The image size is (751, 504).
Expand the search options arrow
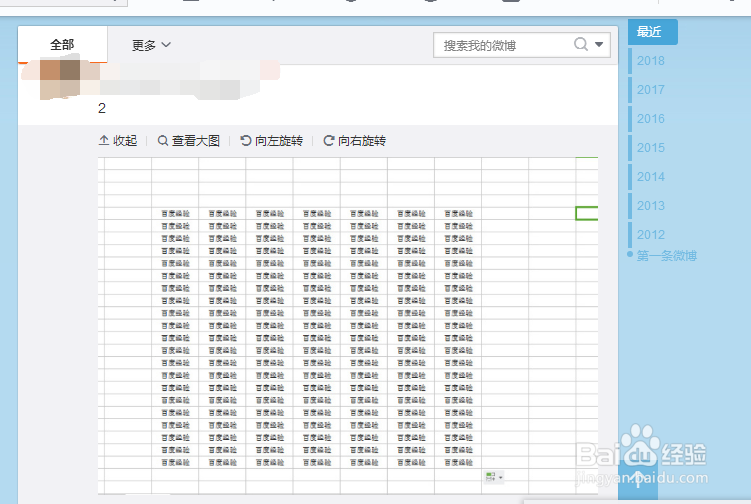click(599, 45)
